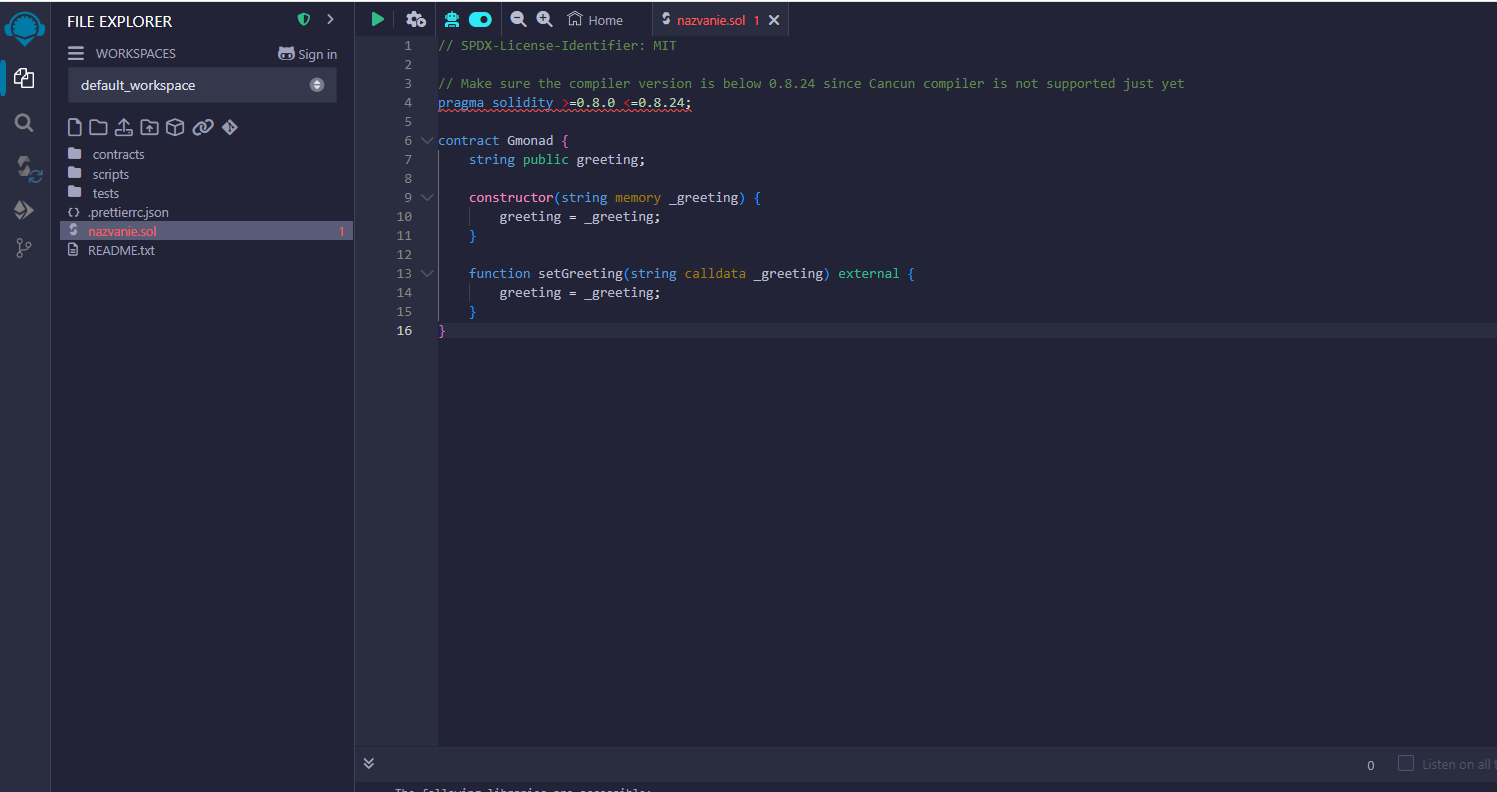Screen dimensions: 1497x792
Task: Expand the scripts folder
Action: pyautogui.click(x=110, y=174)
